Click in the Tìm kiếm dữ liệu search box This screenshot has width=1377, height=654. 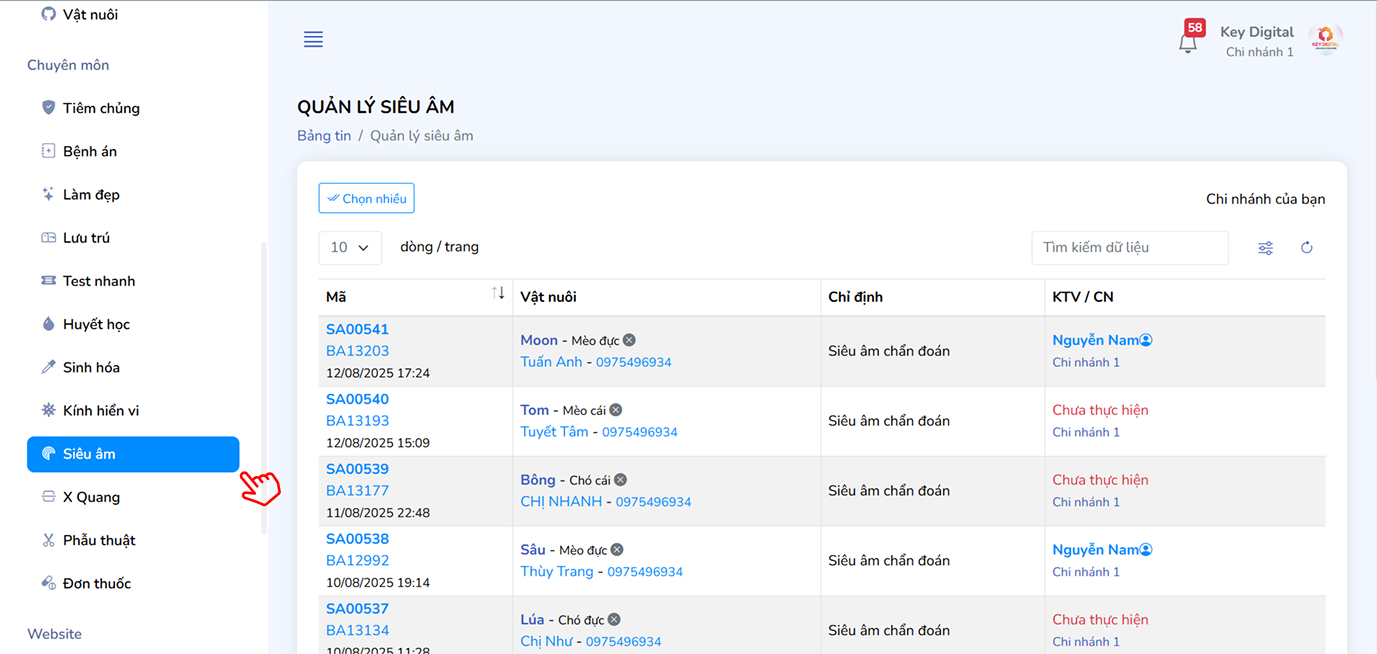click(x=1129, y=248)
